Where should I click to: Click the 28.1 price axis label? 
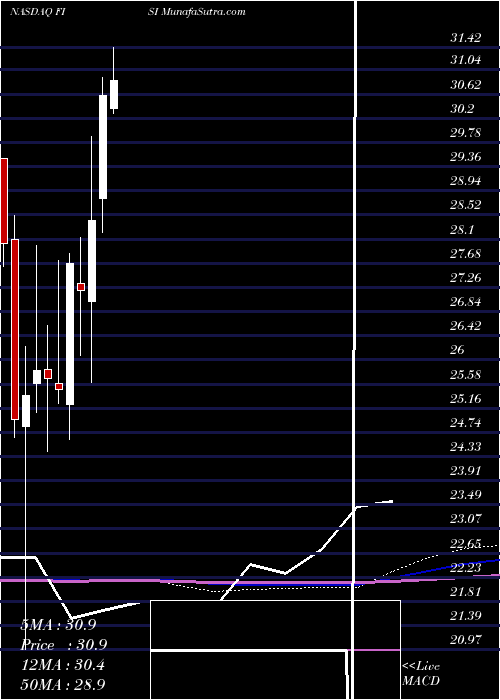462,229
